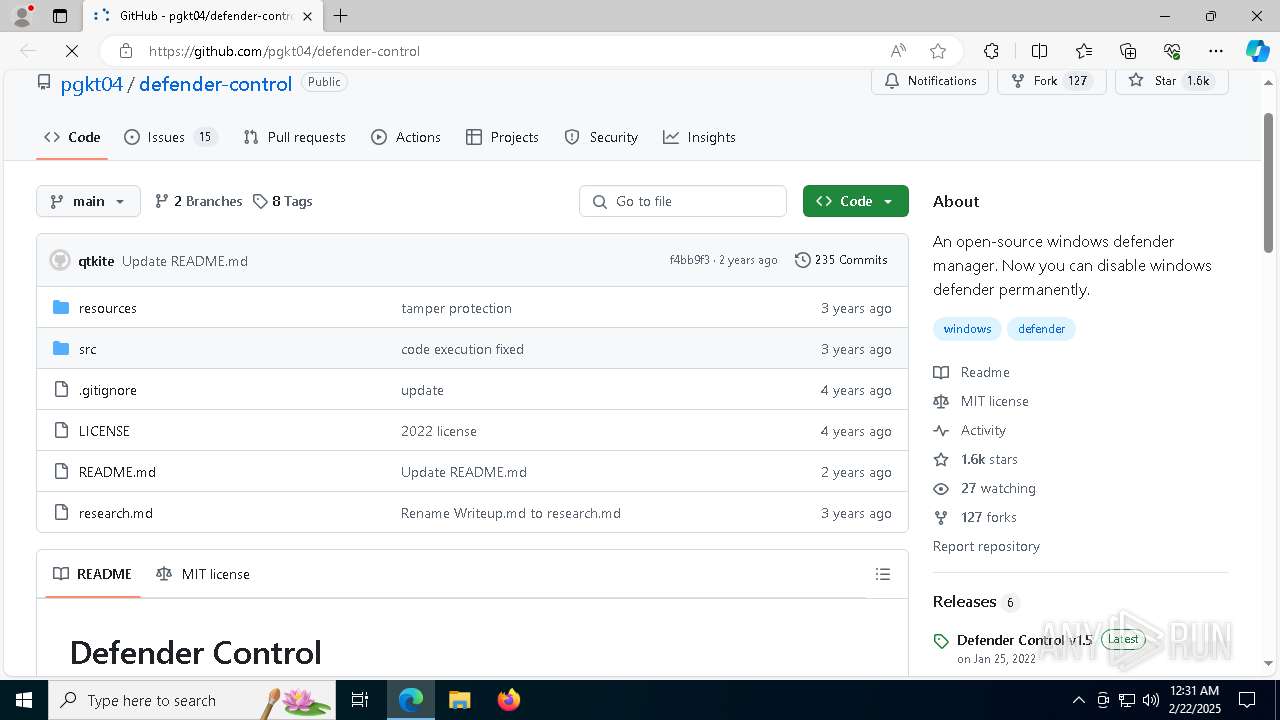Click the windows topic tag

point(967,329)
